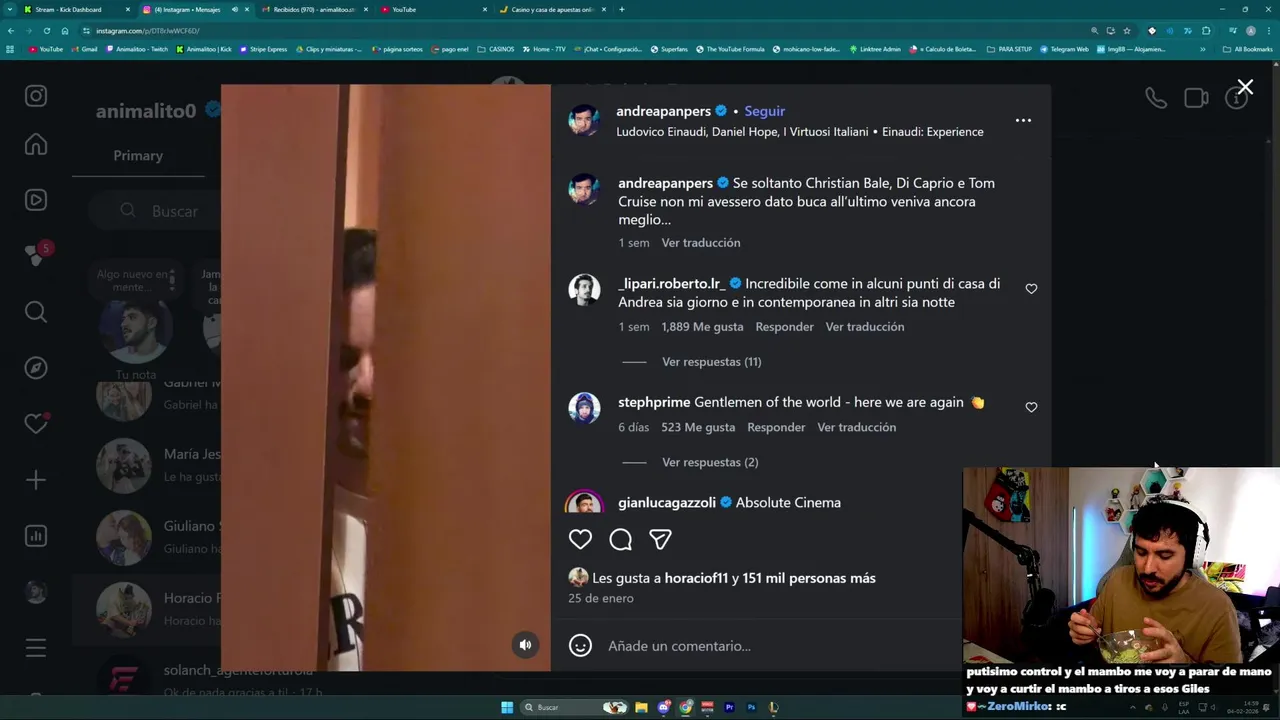Viewport: 1280px width, 720px height.
Task: Open Instagram home from logo icon
Action: tap(36, 96)
